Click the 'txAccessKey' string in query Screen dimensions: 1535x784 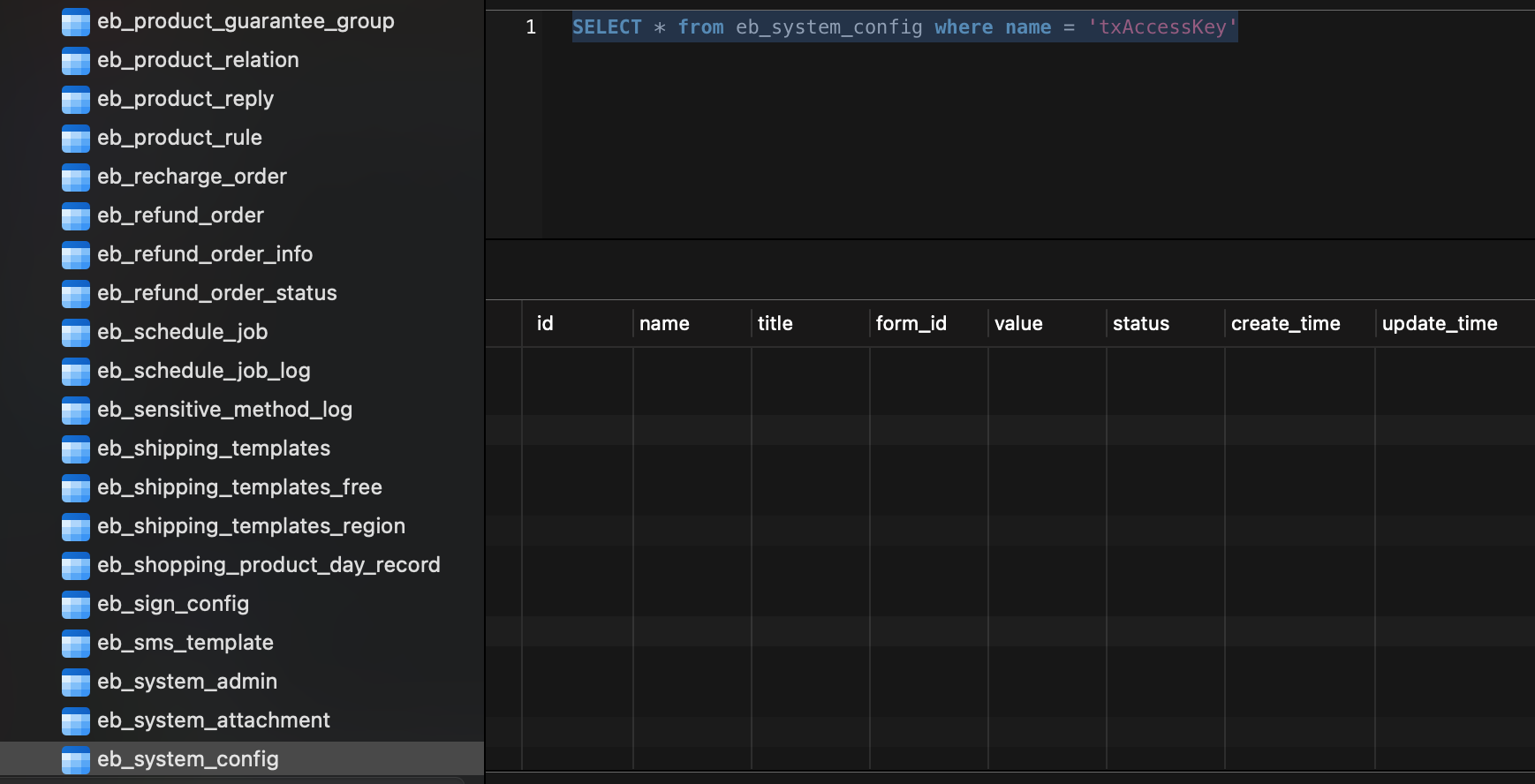1162,27
